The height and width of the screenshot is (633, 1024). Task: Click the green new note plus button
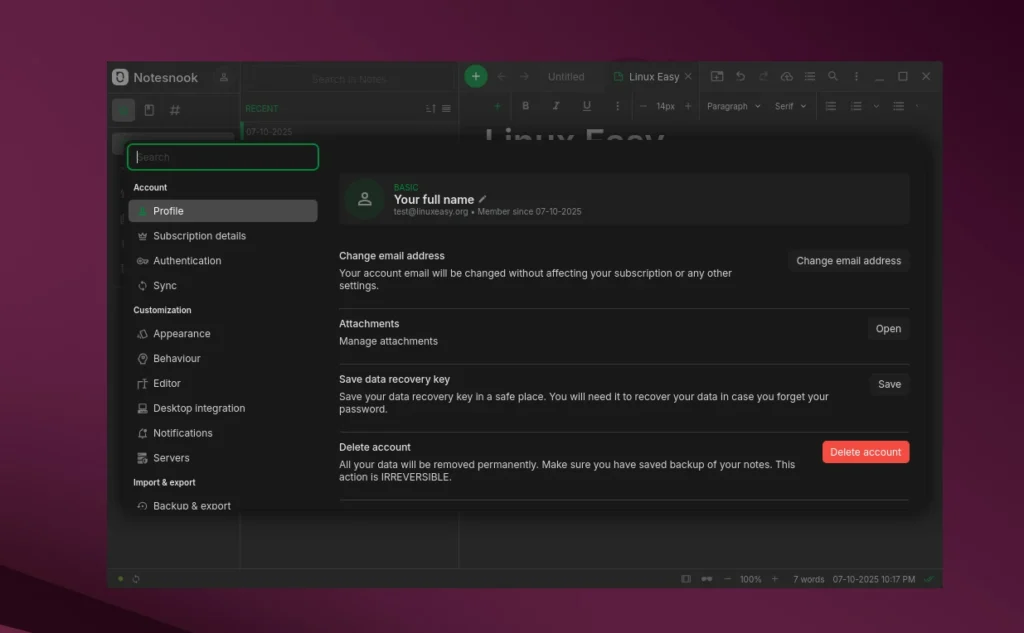[476, 76]
